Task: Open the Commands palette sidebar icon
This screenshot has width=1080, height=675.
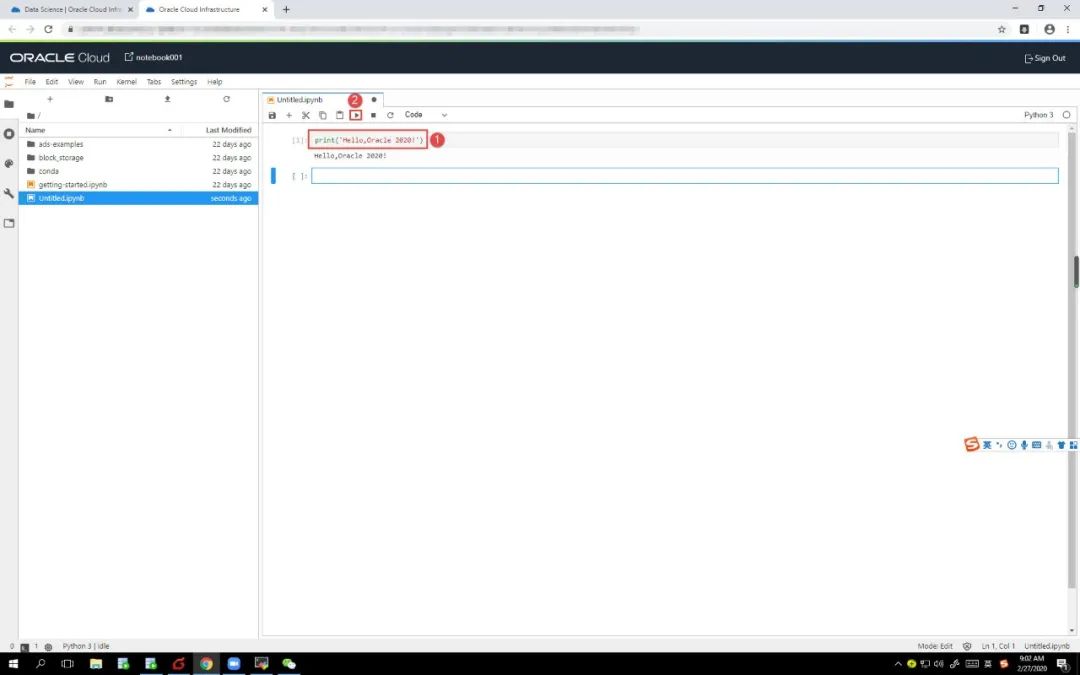Action: click(9, 163)
